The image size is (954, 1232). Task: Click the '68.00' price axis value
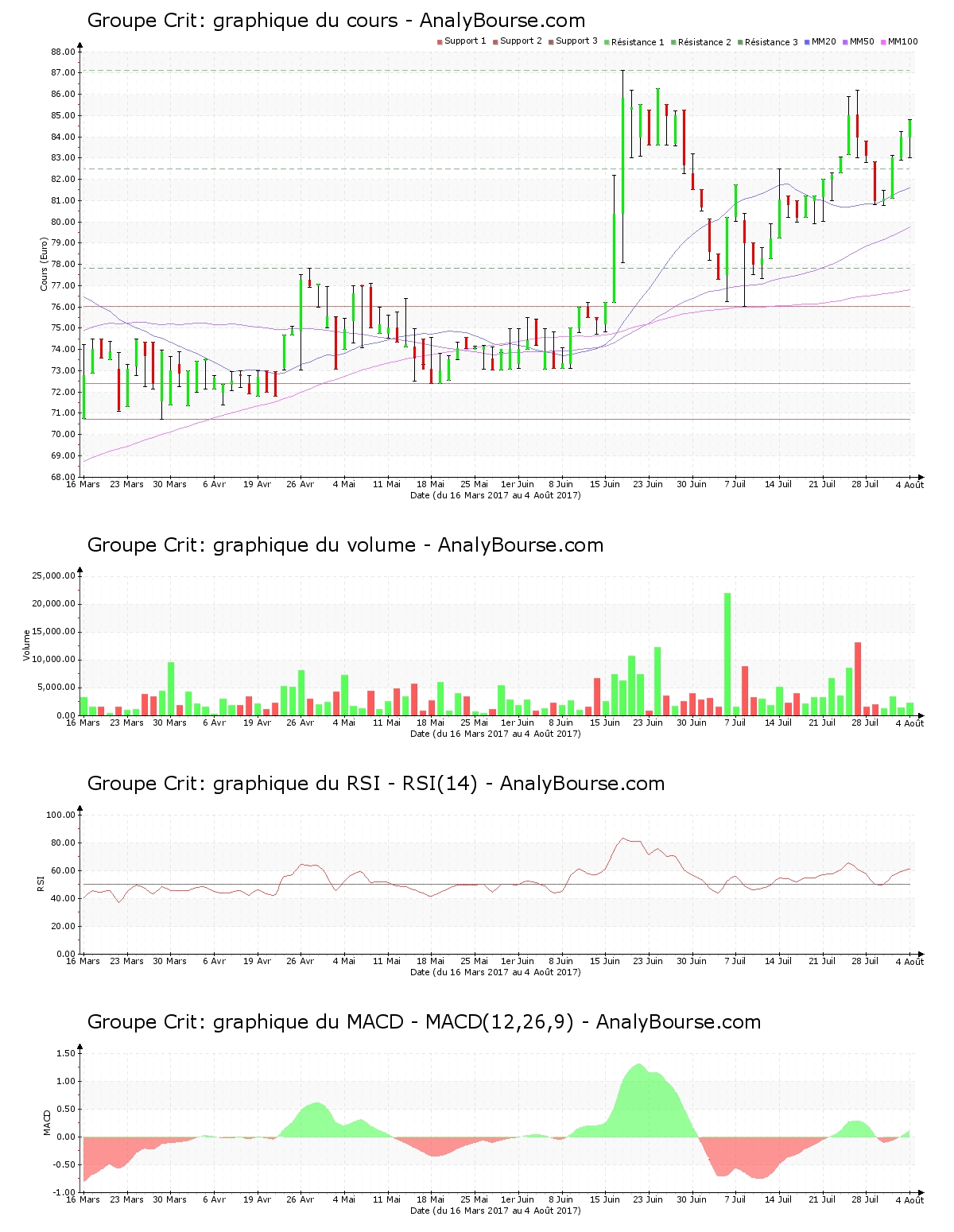[64, 477]
